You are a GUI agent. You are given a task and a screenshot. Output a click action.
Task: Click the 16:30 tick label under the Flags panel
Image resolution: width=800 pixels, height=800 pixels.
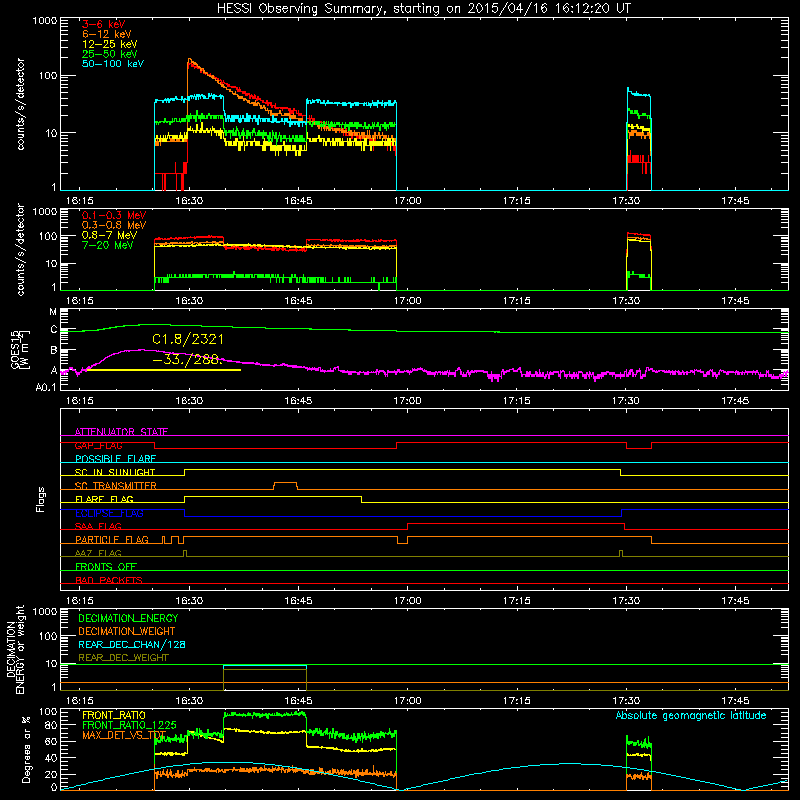pos(189,601)
